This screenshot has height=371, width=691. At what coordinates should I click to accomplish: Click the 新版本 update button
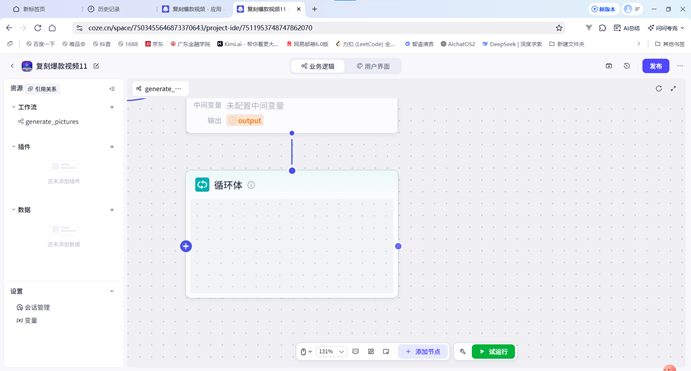click(603, 9)
